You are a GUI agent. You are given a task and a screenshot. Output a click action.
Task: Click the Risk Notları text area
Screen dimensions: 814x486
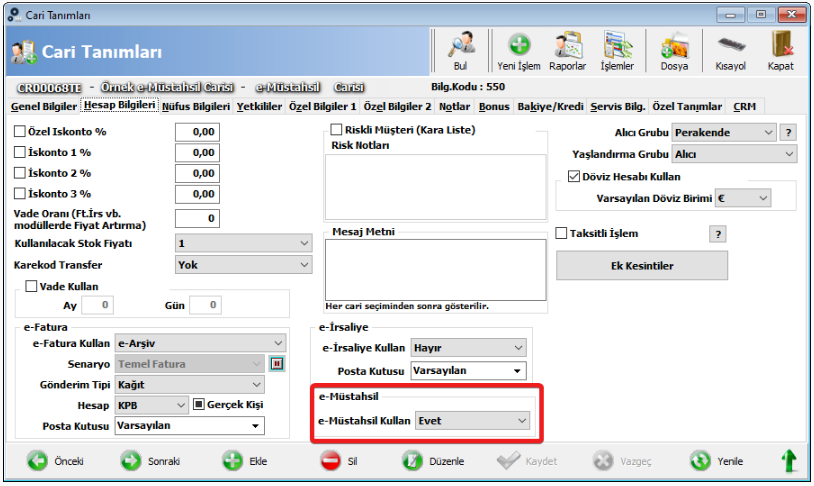click(436, 186)
